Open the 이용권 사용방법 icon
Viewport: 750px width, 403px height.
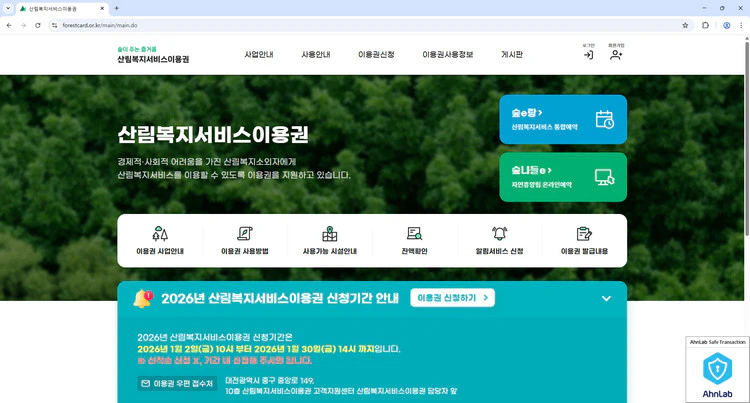[x=244, y=234]
